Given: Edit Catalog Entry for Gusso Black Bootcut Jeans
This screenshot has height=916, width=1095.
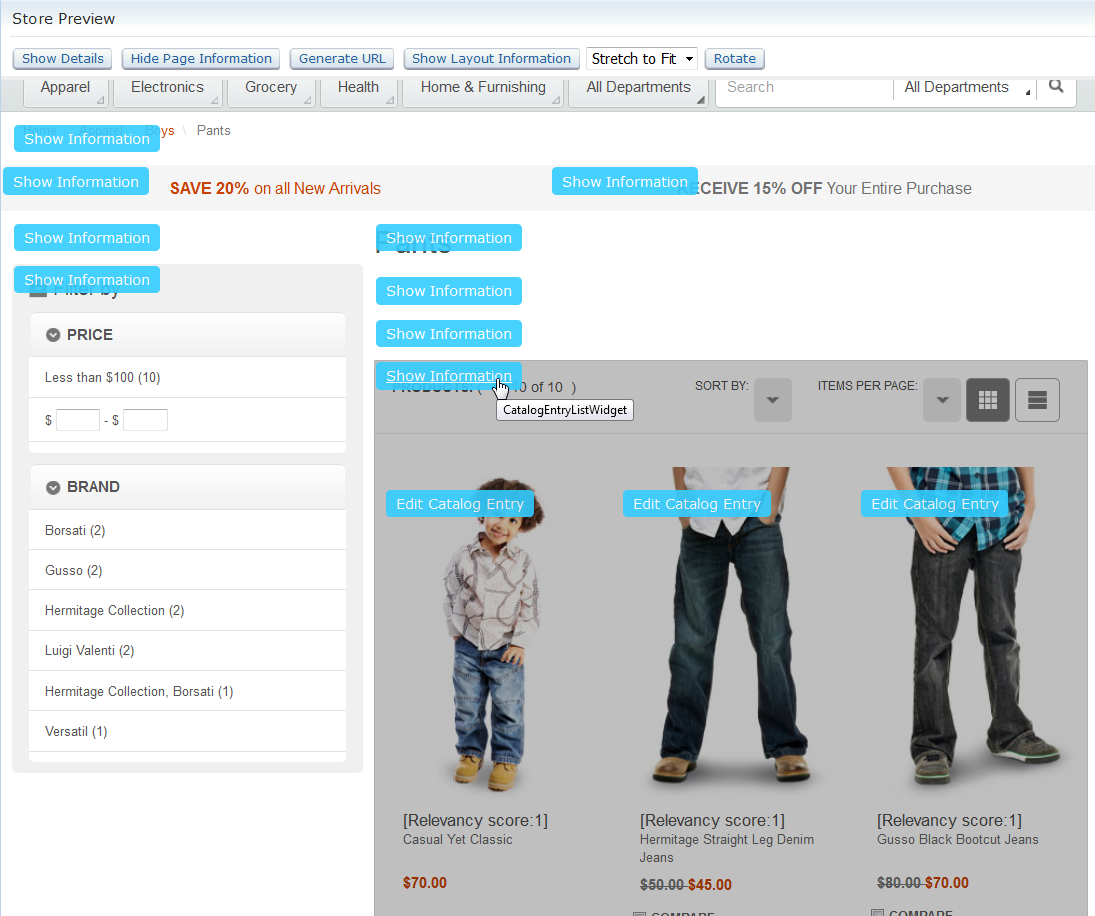Looking at the screenshot, I should tap(935, 504).
